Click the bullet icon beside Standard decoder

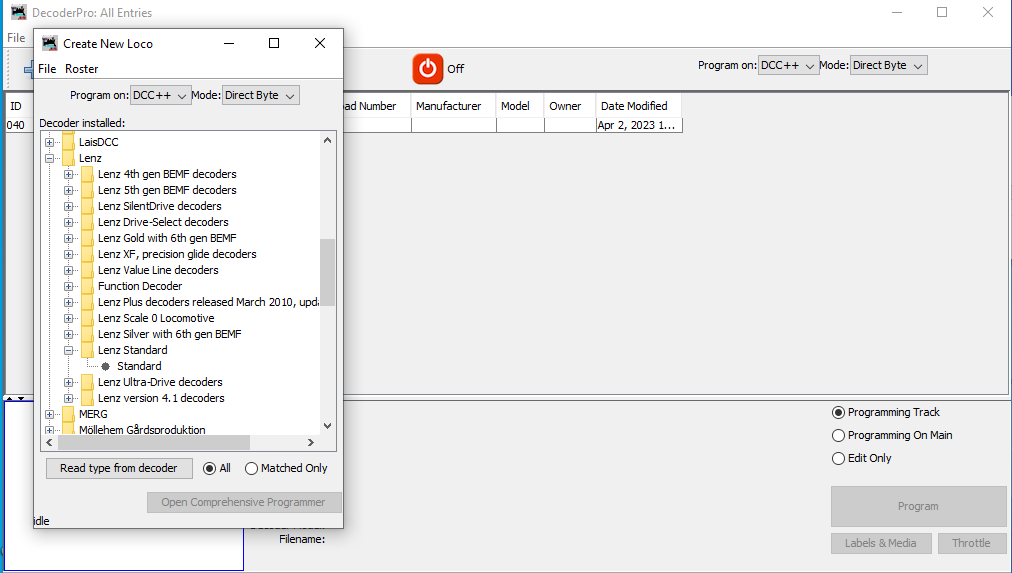pos(106,366)
